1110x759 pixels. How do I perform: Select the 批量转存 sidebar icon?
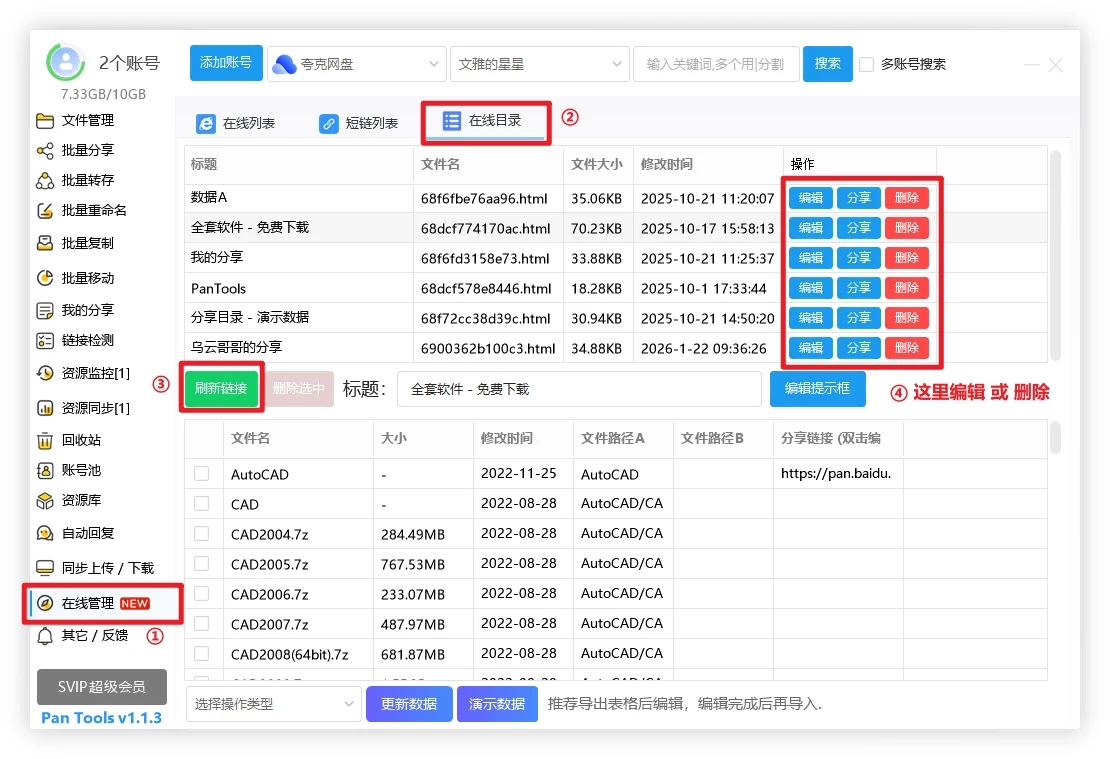click(x=45, y=181)
